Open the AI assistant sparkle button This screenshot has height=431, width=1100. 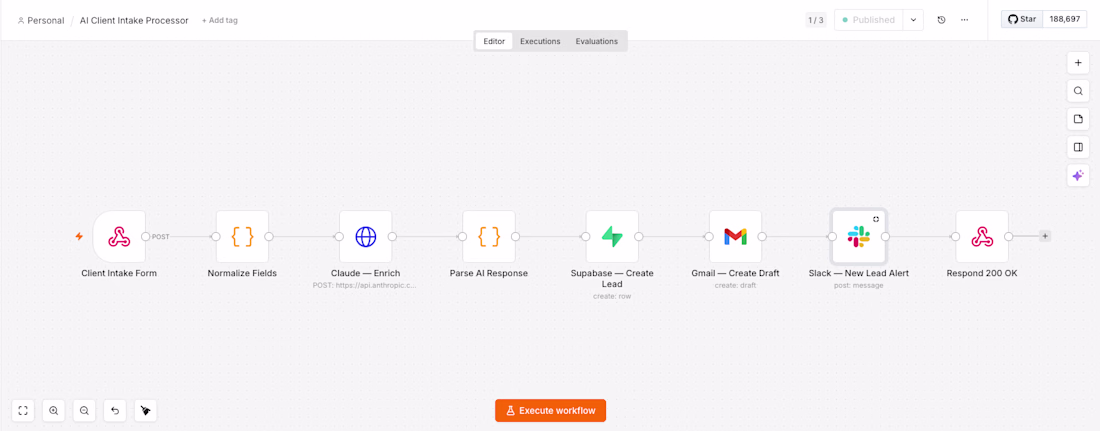pos(1078,175)
